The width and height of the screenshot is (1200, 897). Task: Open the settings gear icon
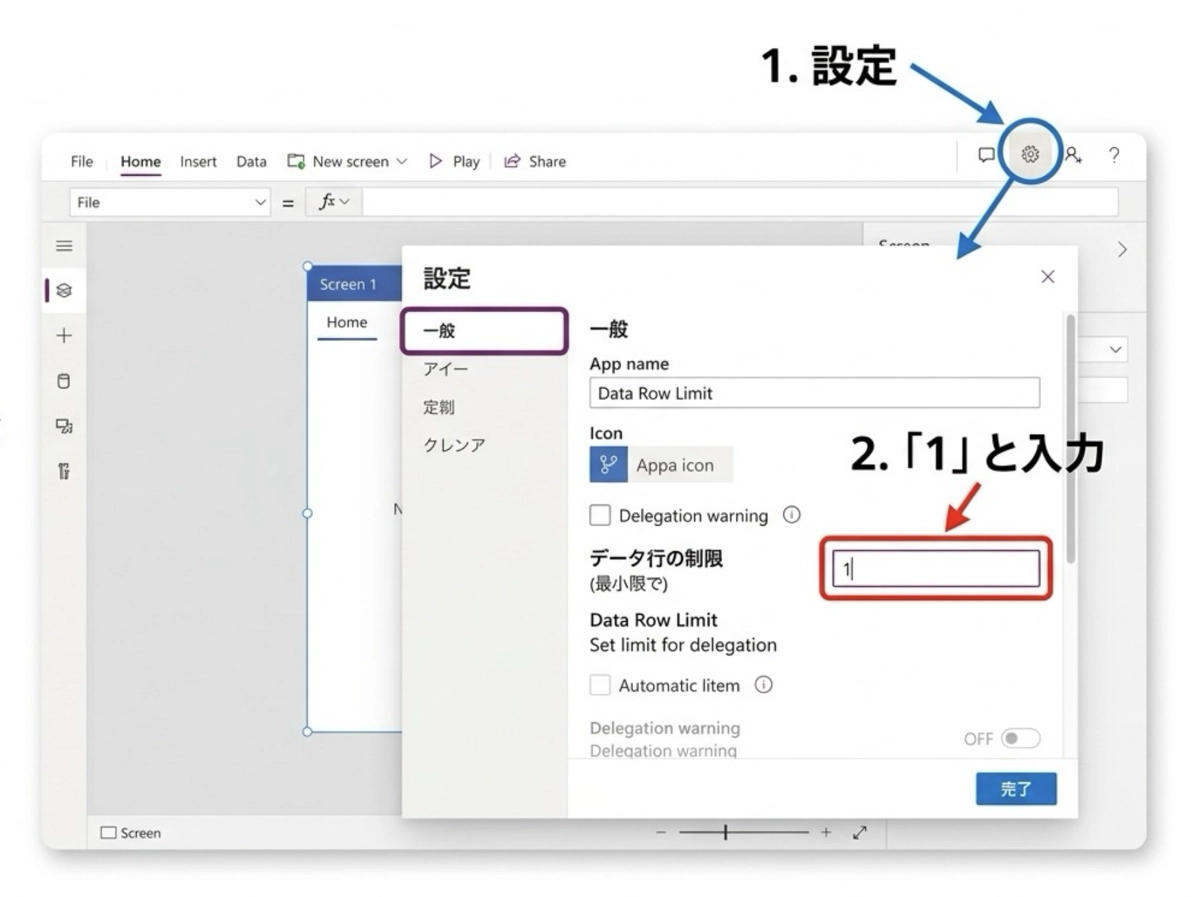point(1030,155)
